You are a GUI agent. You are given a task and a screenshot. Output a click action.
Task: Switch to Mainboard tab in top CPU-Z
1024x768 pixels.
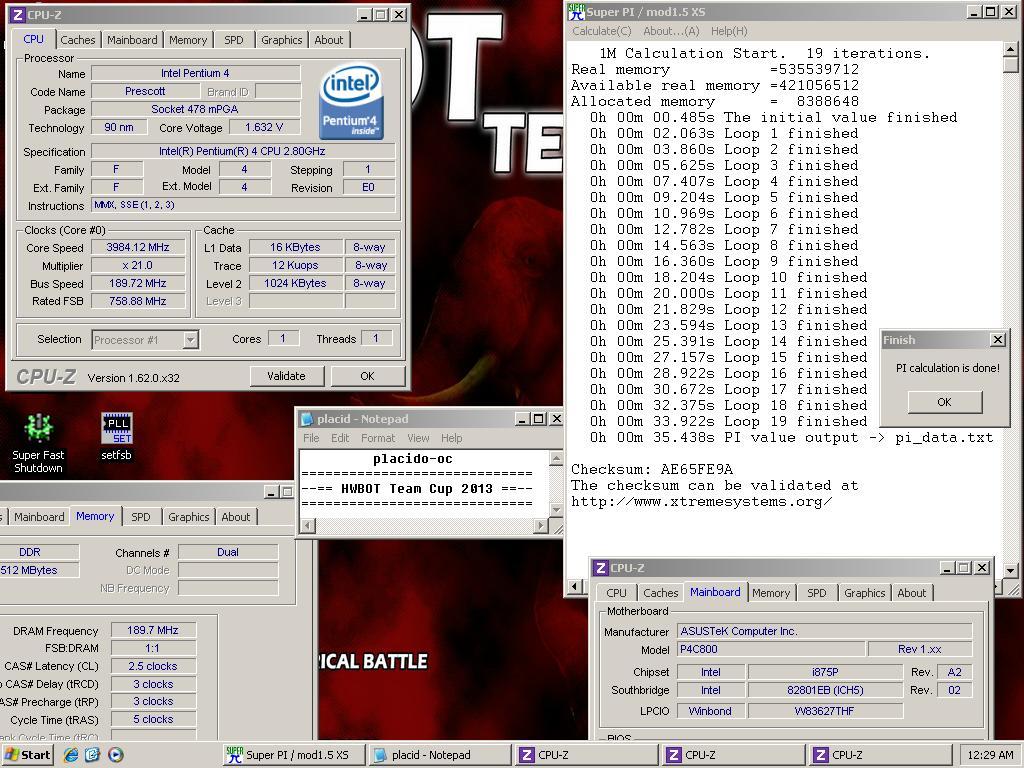pyautogui.click(x=133, y=40)
